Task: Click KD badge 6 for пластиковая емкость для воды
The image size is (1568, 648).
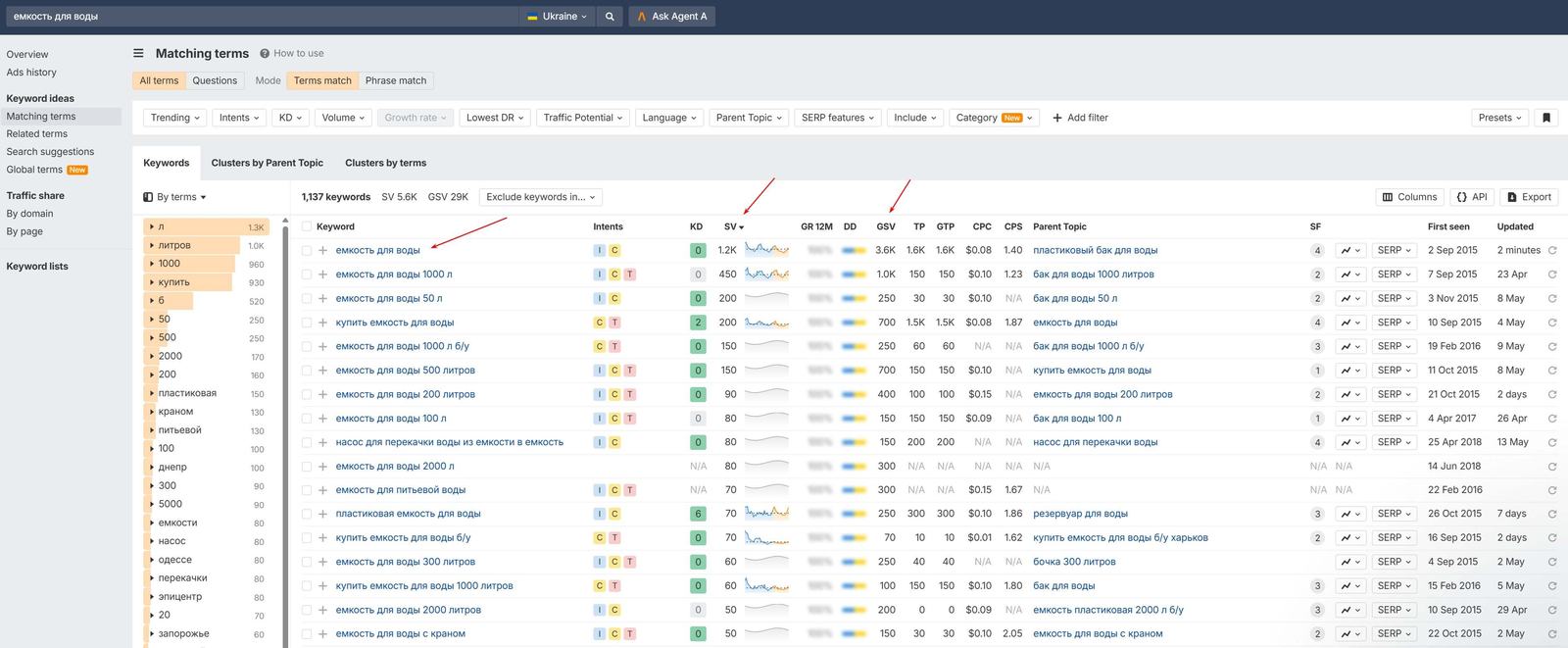Action: (x=698, y=514)
